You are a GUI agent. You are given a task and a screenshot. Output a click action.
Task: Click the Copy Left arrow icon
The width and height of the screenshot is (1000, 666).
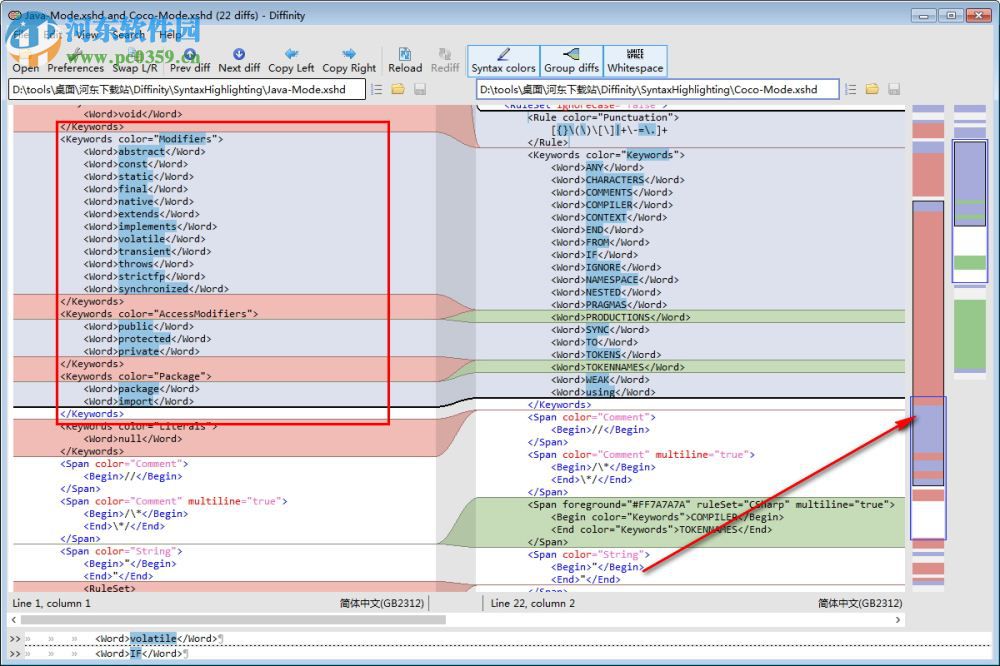tap(291, 55)
